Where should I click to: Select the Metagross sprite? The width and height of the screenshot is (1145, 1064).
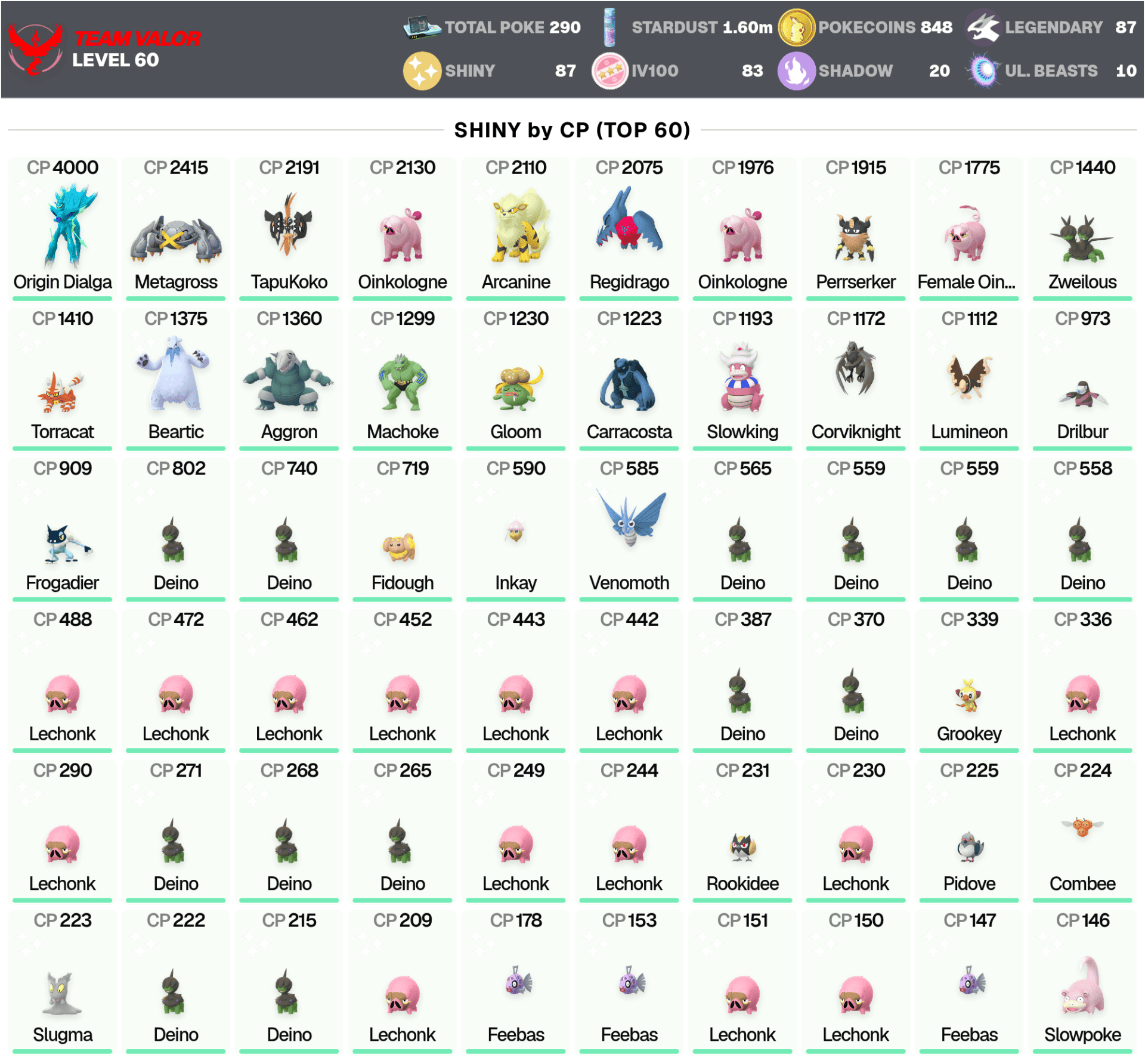[x=176, y=240]
